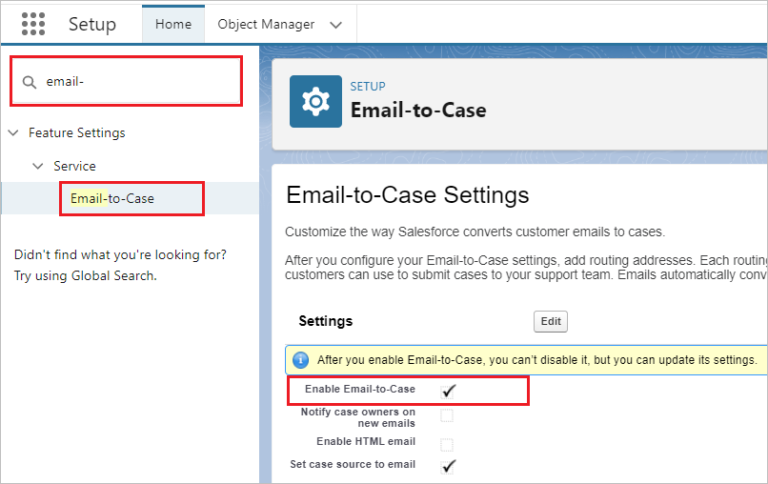Collapse the Service subsection chevron
Screen dimensions: 768x484
pos(37,166)
